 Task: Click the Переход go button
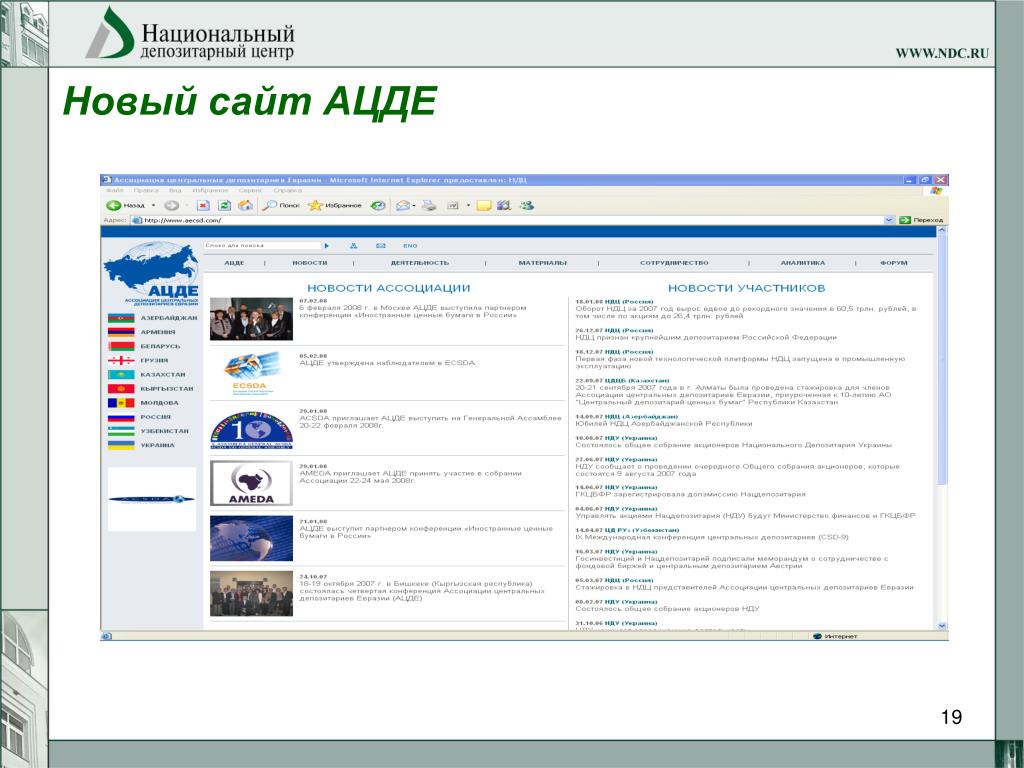pos(921,220)
